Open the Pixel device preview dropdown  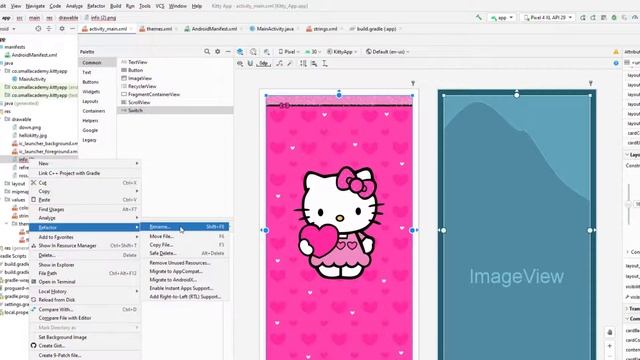tap(289, 52)
